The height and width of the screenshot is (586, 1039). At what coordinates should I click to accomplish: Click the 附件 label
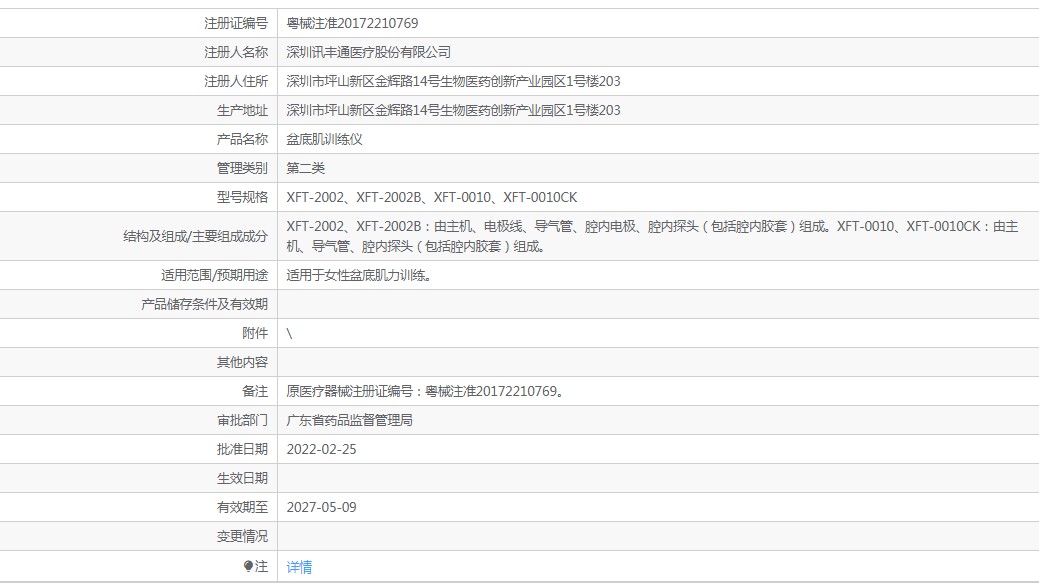pyautogui.click(x=255, y=333)
